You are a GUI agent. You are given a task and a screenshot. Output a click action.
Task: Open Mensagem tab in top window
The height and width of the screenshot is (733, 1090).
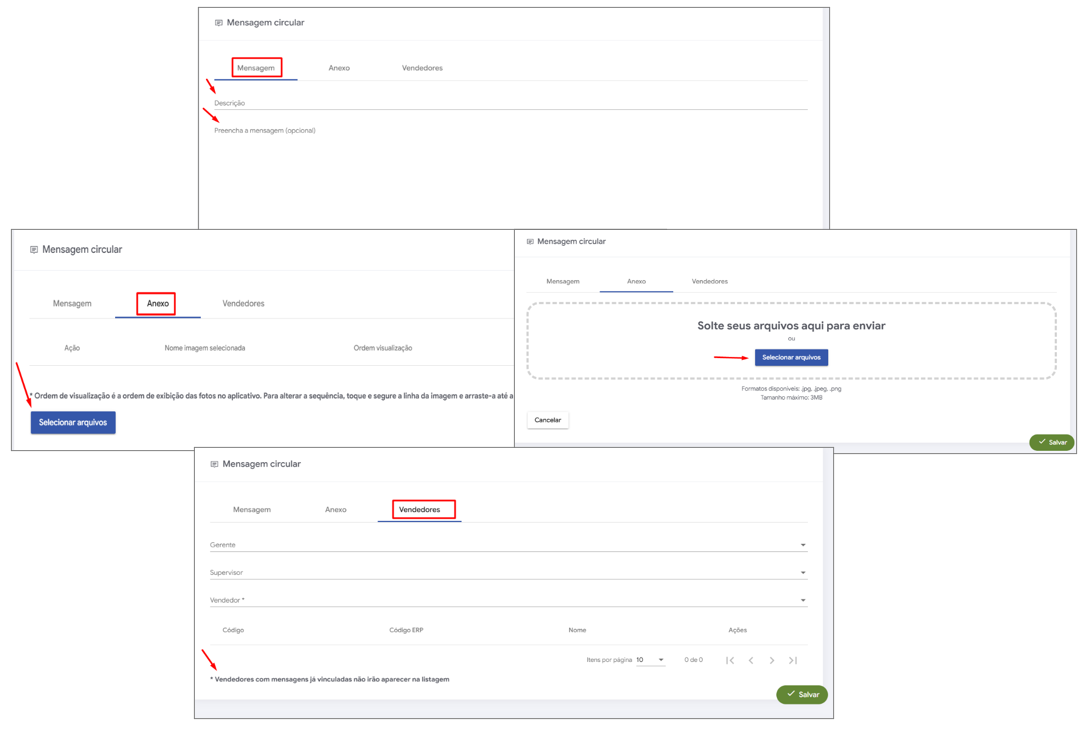point(256,68)
